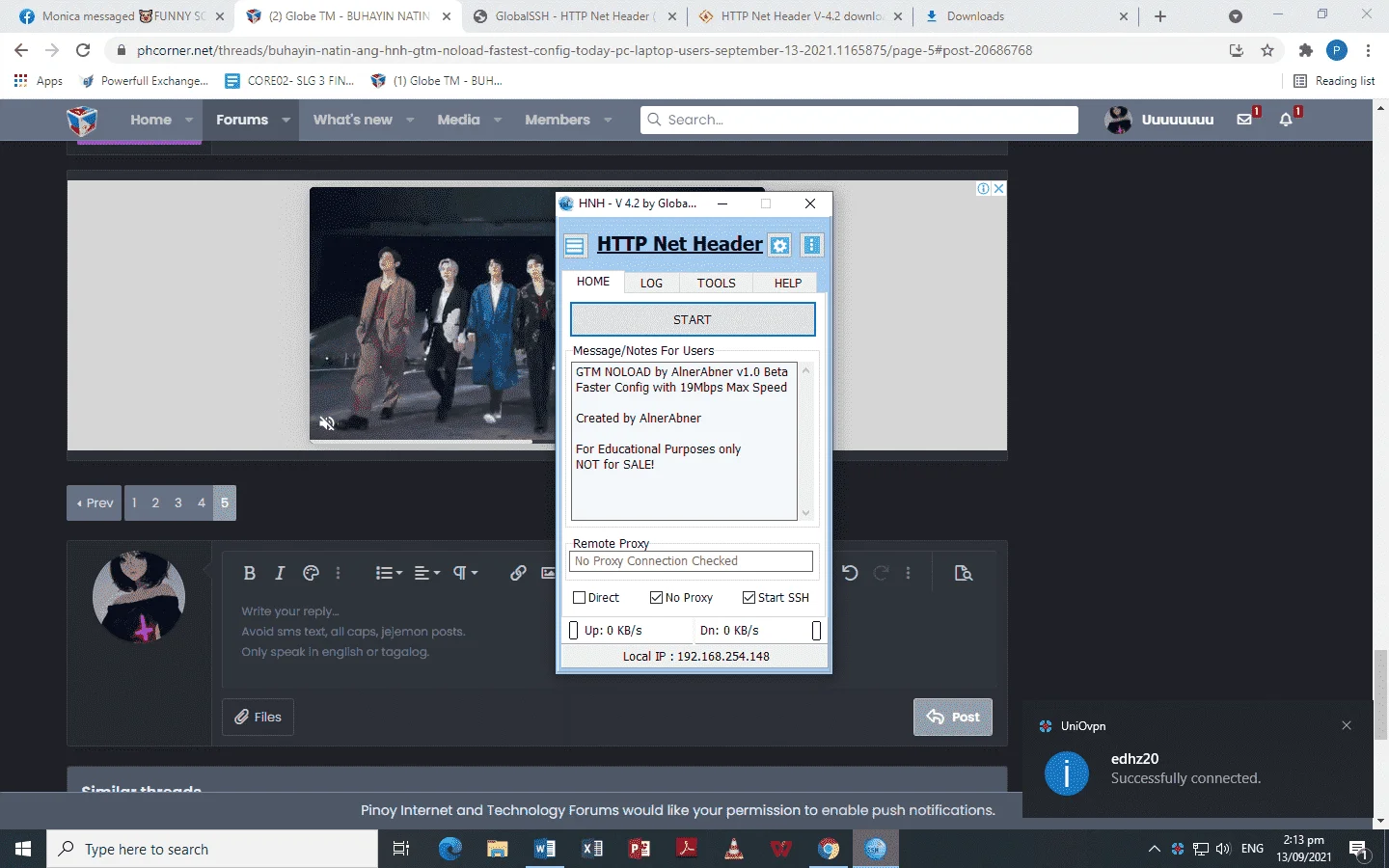The height and width of the screenshot is (868, 1389).
Task: Click the Remote Proxy input field
Action: [x=692, y=561]
